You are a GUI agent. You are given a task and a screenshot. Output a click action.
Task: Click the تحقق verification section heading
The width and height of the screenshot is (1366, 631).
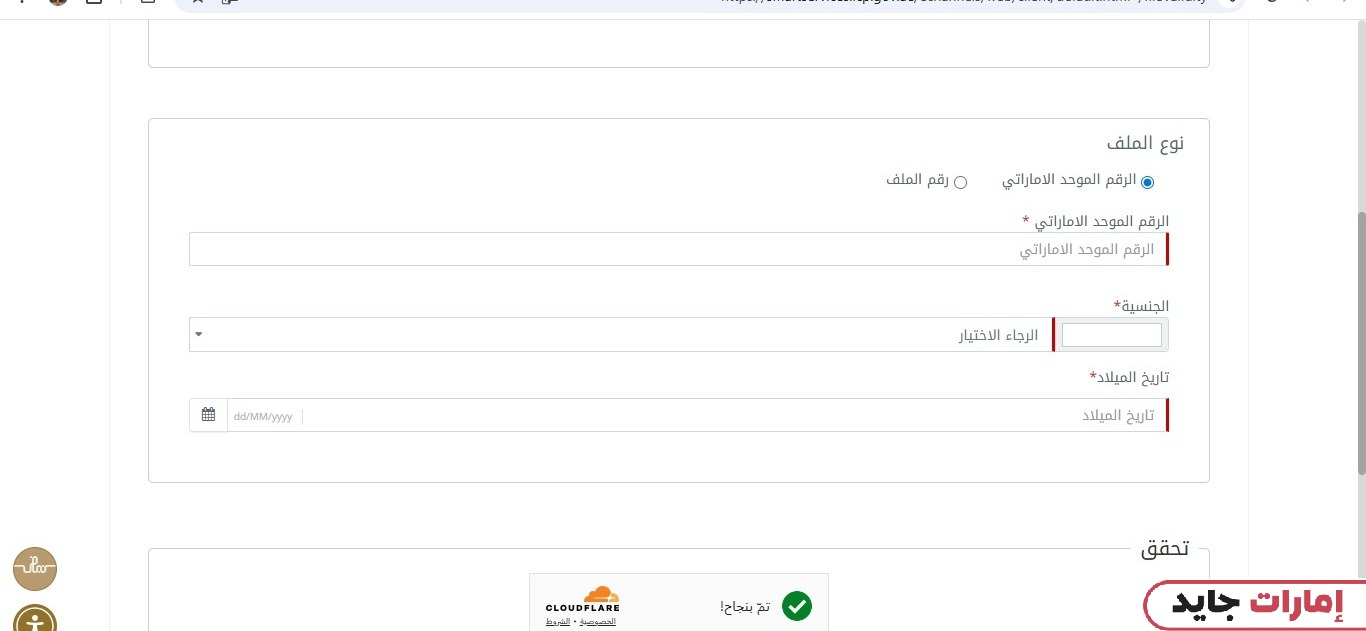coord(1164,548)
